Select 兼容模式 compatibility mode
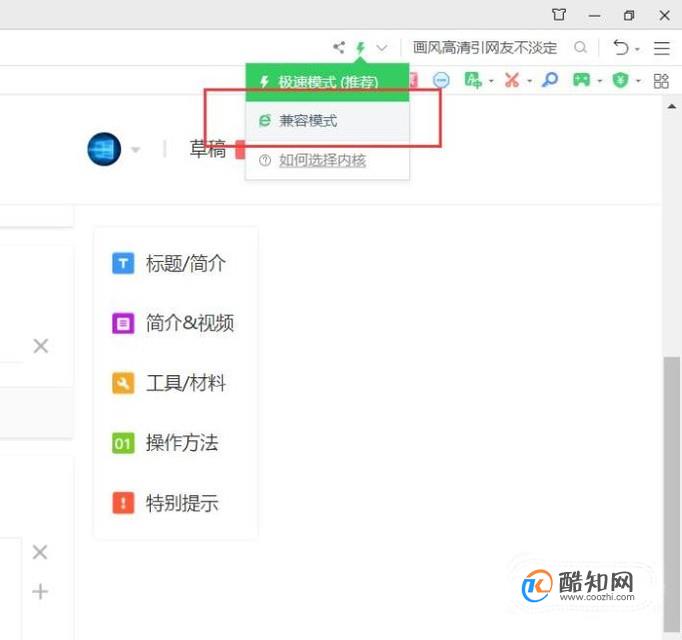This screenshot has height=640, width=682. point(327,121)
